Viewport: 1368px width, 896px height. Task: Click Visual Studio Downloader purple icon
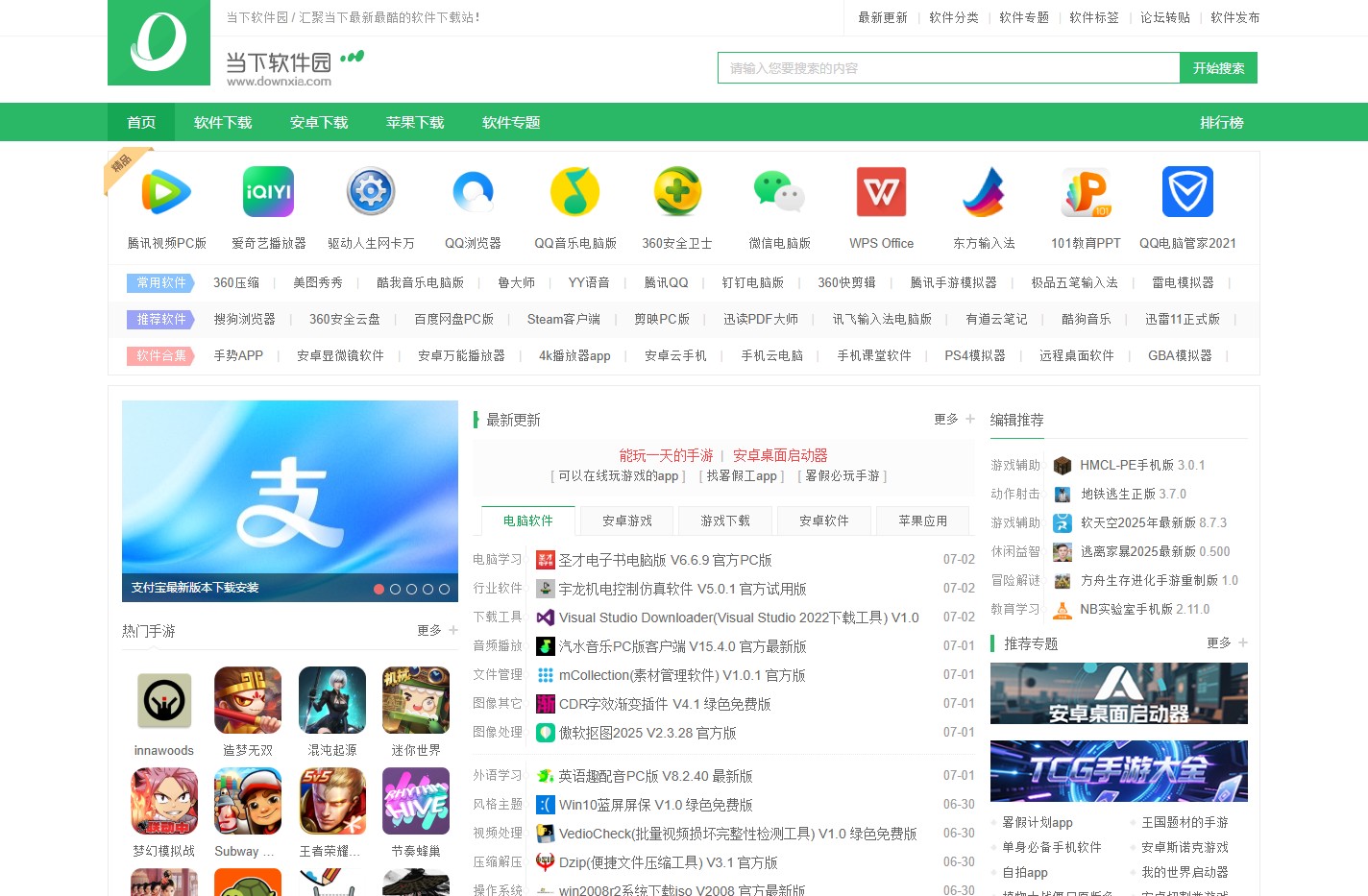tap(545, 618)
